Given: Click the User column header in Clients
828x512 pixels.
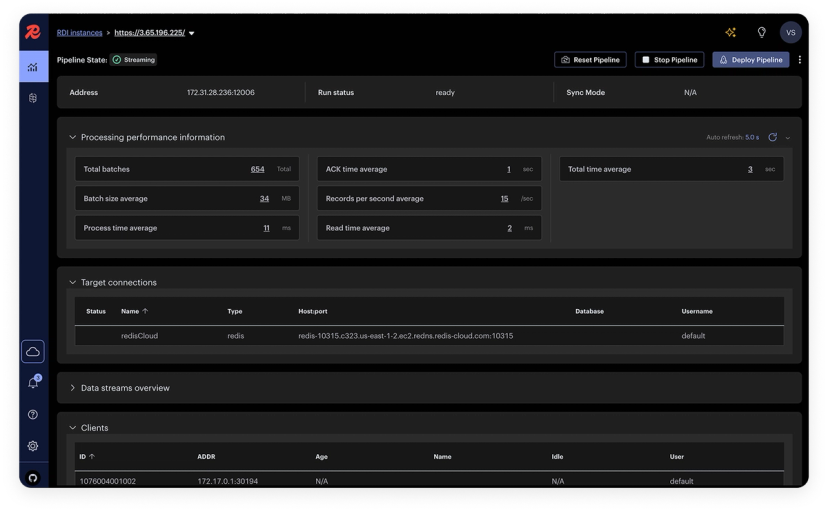Looking at the screenshot, I should pyautogui.click(x=677, y=457).
